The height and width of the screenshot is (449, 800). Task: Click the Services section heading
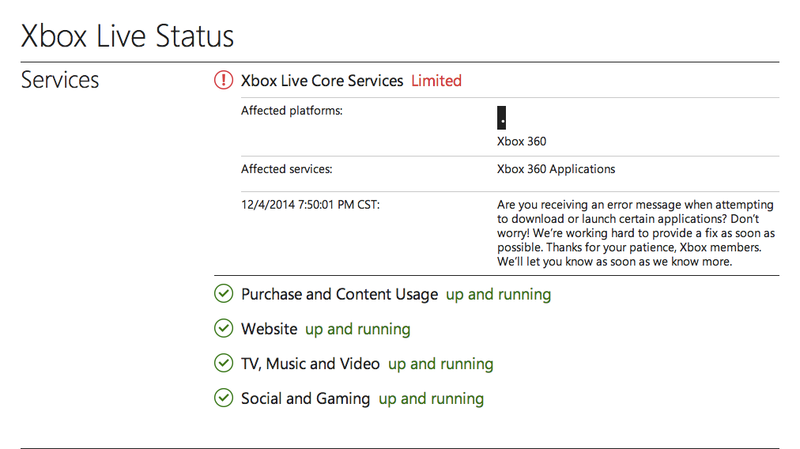click(60, 80)
